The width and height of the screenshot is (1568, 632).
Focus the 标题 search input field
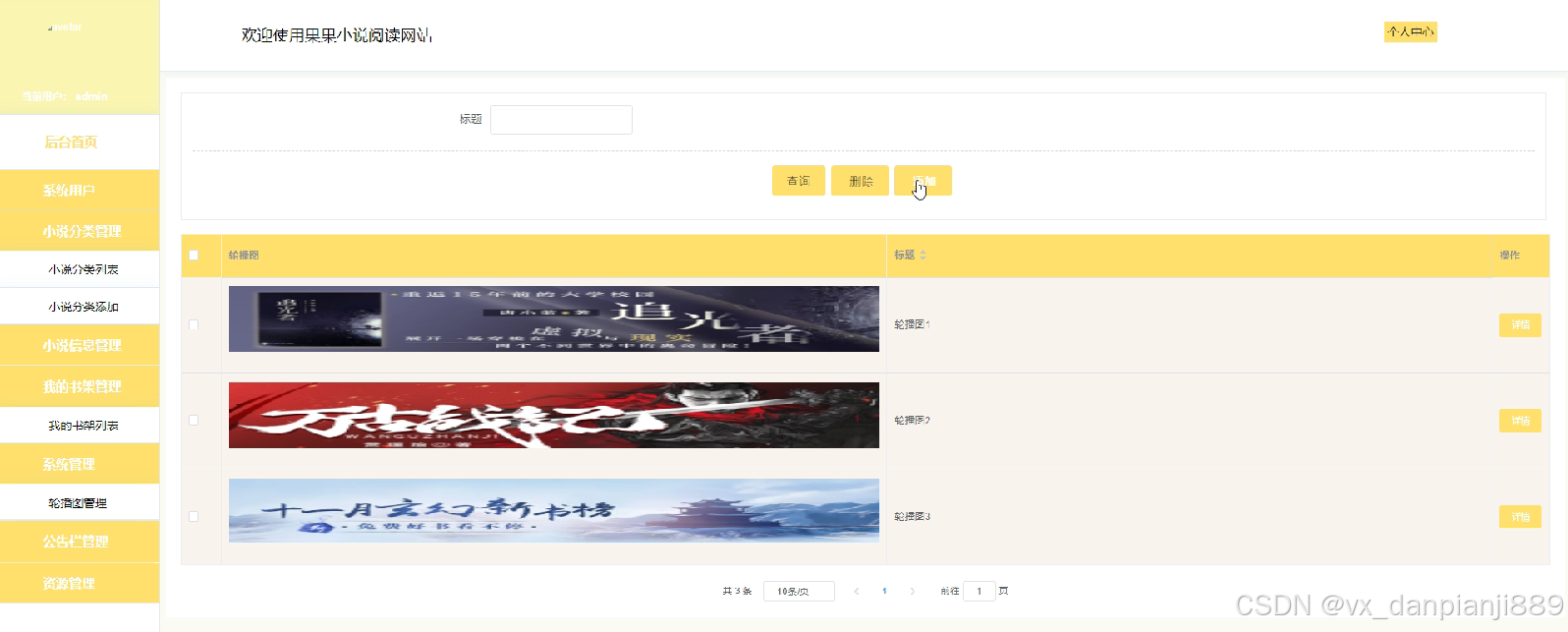click(561, 120)
